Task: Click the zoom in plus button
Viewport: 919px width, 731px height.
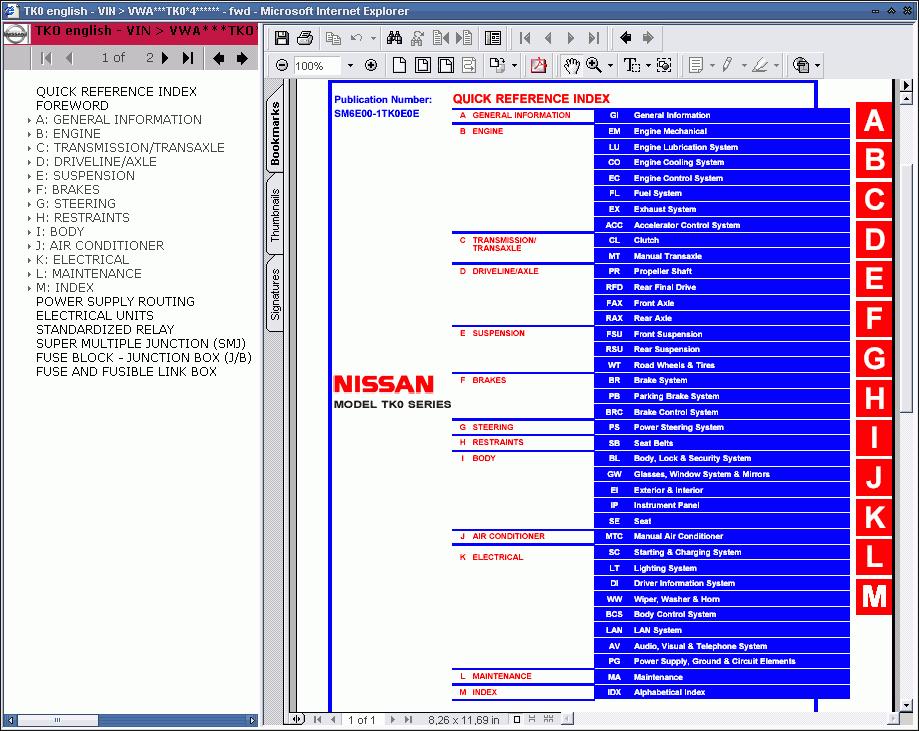Action: click(x=370, y=65)
